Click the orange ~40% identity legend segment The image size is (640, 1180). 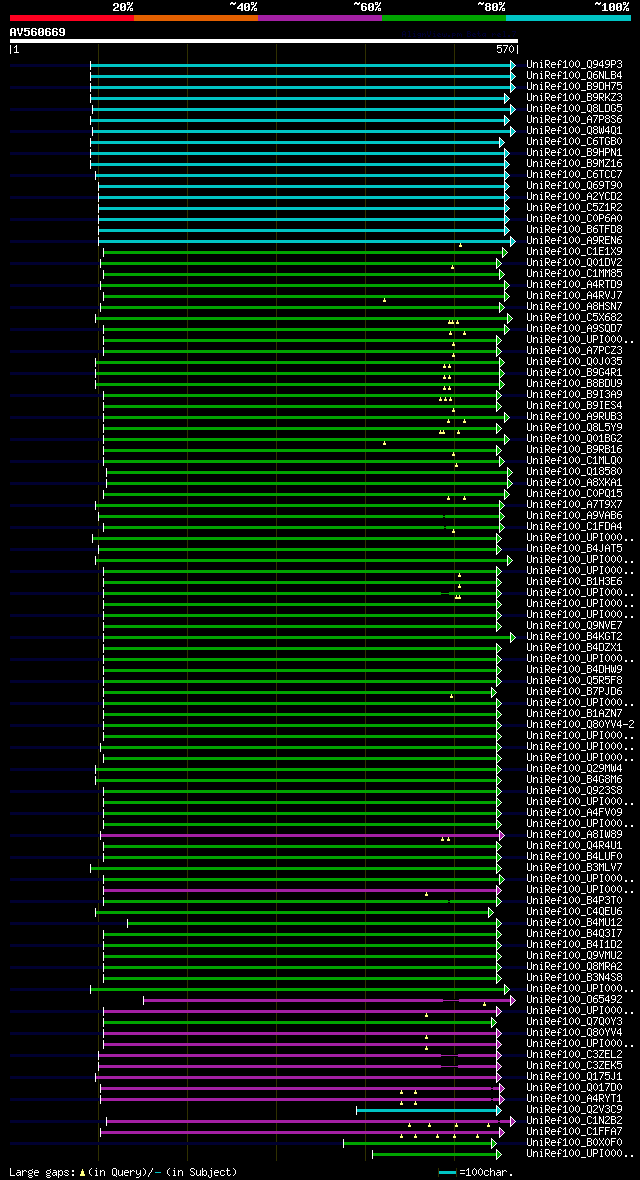click(196, 17)
